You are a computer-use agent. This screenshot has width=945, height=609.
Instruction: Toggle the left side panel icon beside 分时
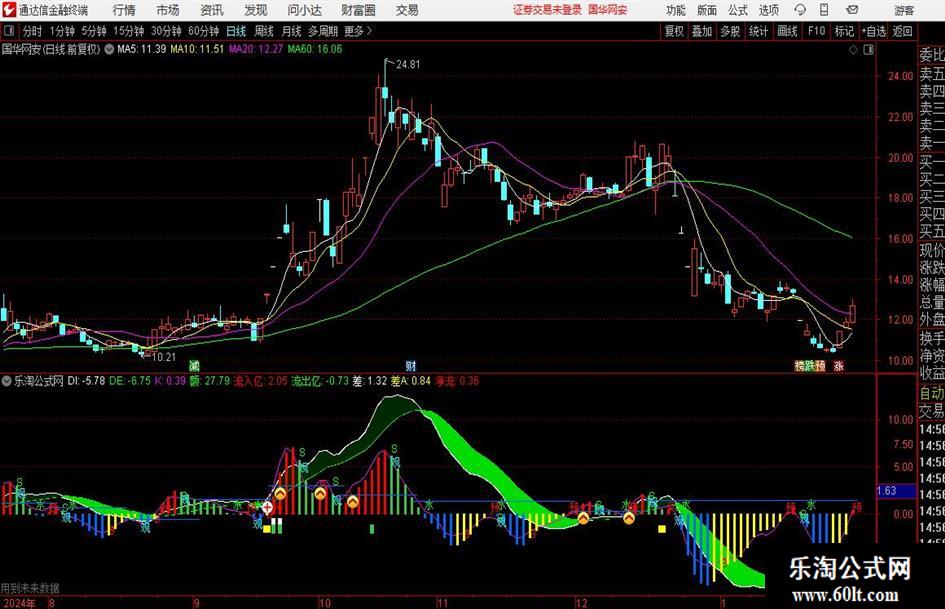8,31
